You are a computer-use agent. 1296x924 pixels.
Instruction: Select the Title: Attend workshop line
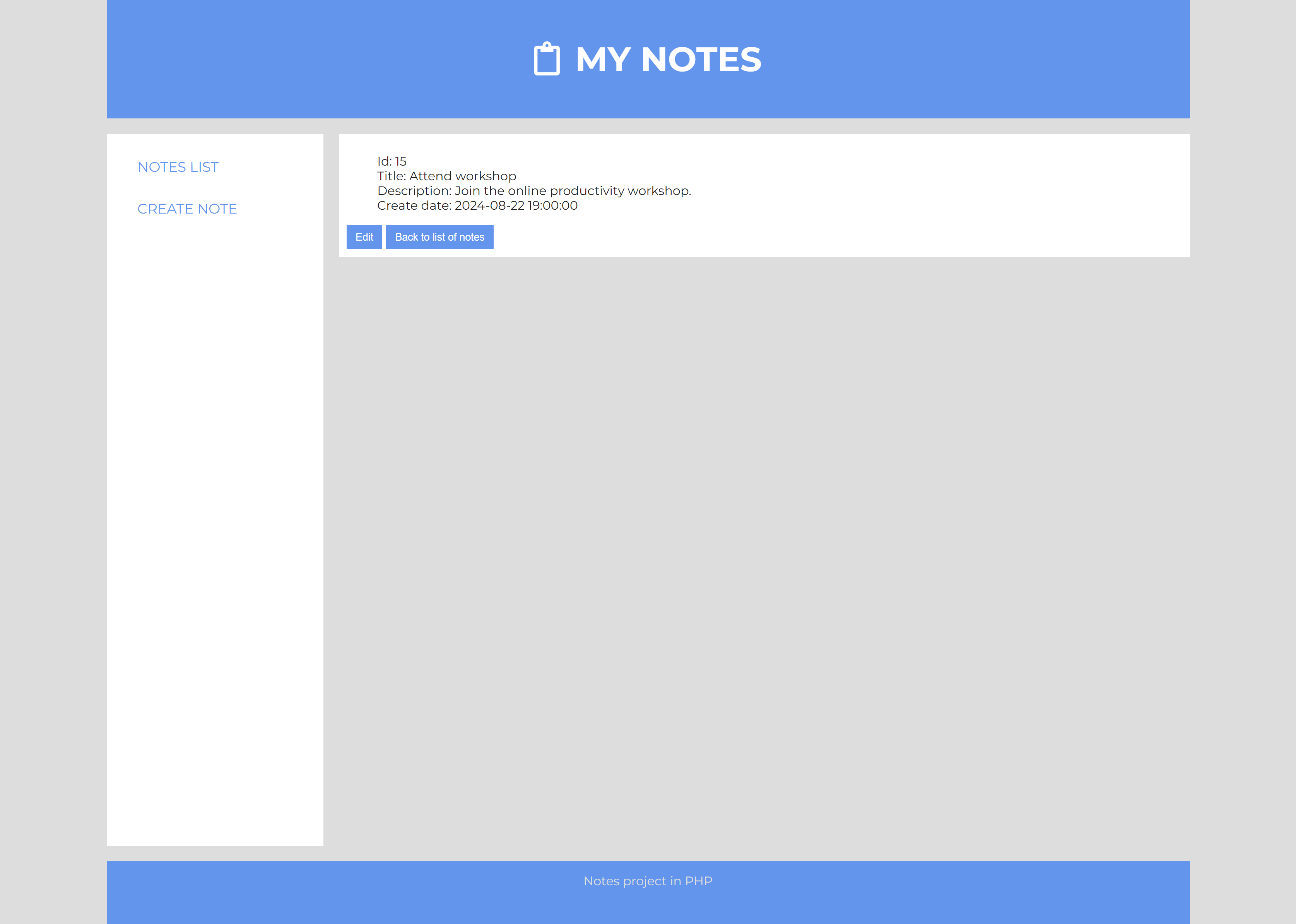446,176
